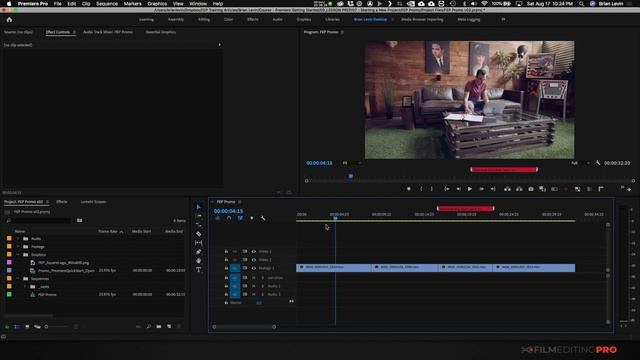This screenshot has width=640, height=360.
Task: Step forward one frame in Program monitor
Action: [x=482, y=189]
